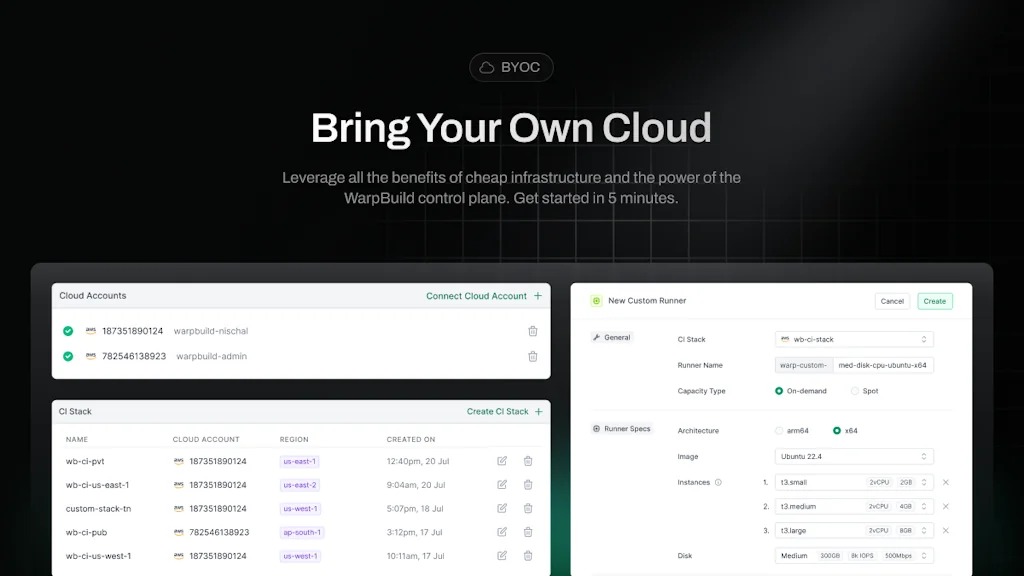Select arm64 architecture
This screenshot has width=1024, height=576.
tap(780, 431)
